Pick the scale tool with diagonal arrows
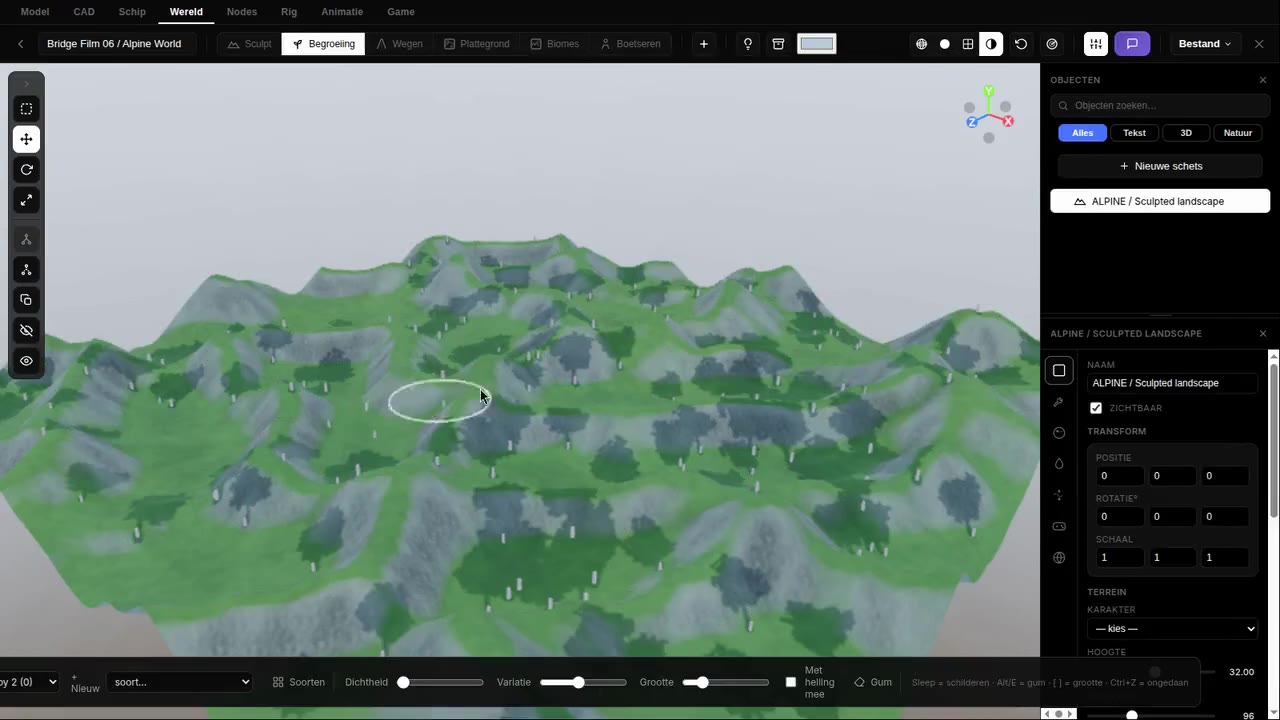 pos(26,200)
